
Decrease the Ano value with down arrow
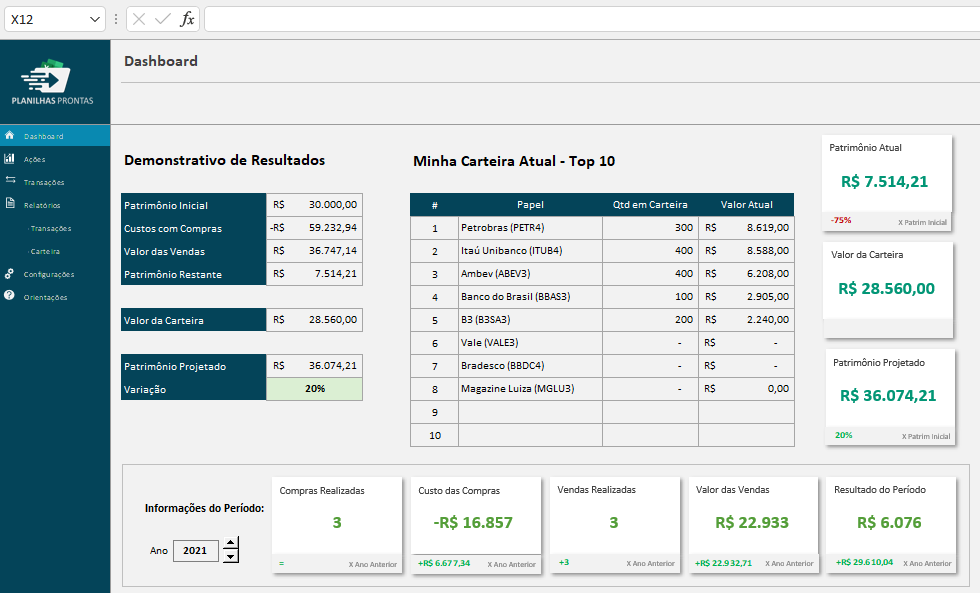point(231,556)
